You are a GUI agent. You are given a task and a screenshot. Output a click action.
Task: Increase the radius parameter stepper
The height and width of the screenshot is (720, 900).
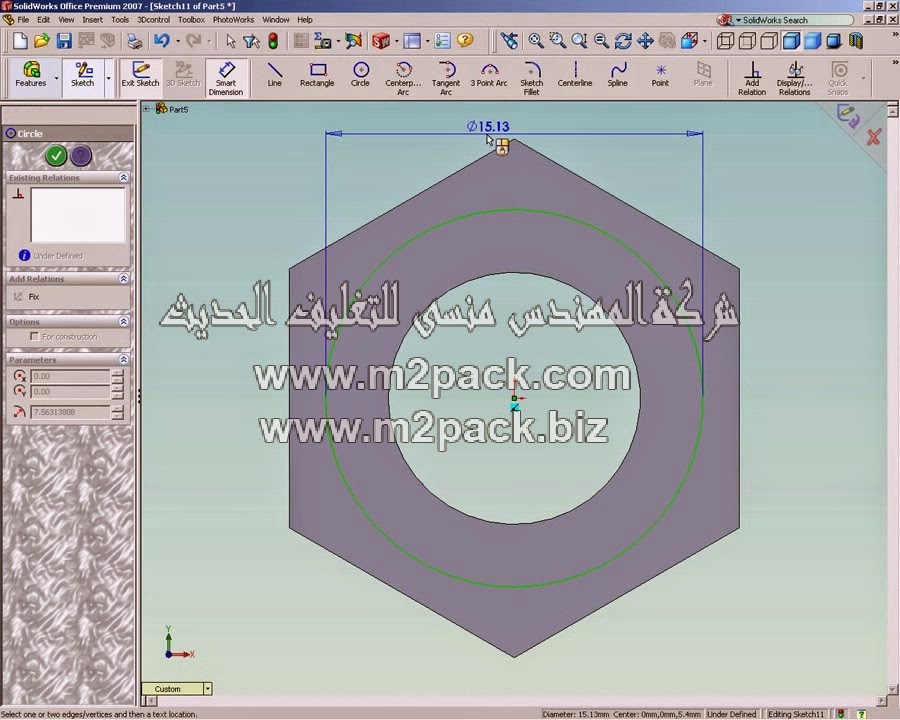pos(118,409)
